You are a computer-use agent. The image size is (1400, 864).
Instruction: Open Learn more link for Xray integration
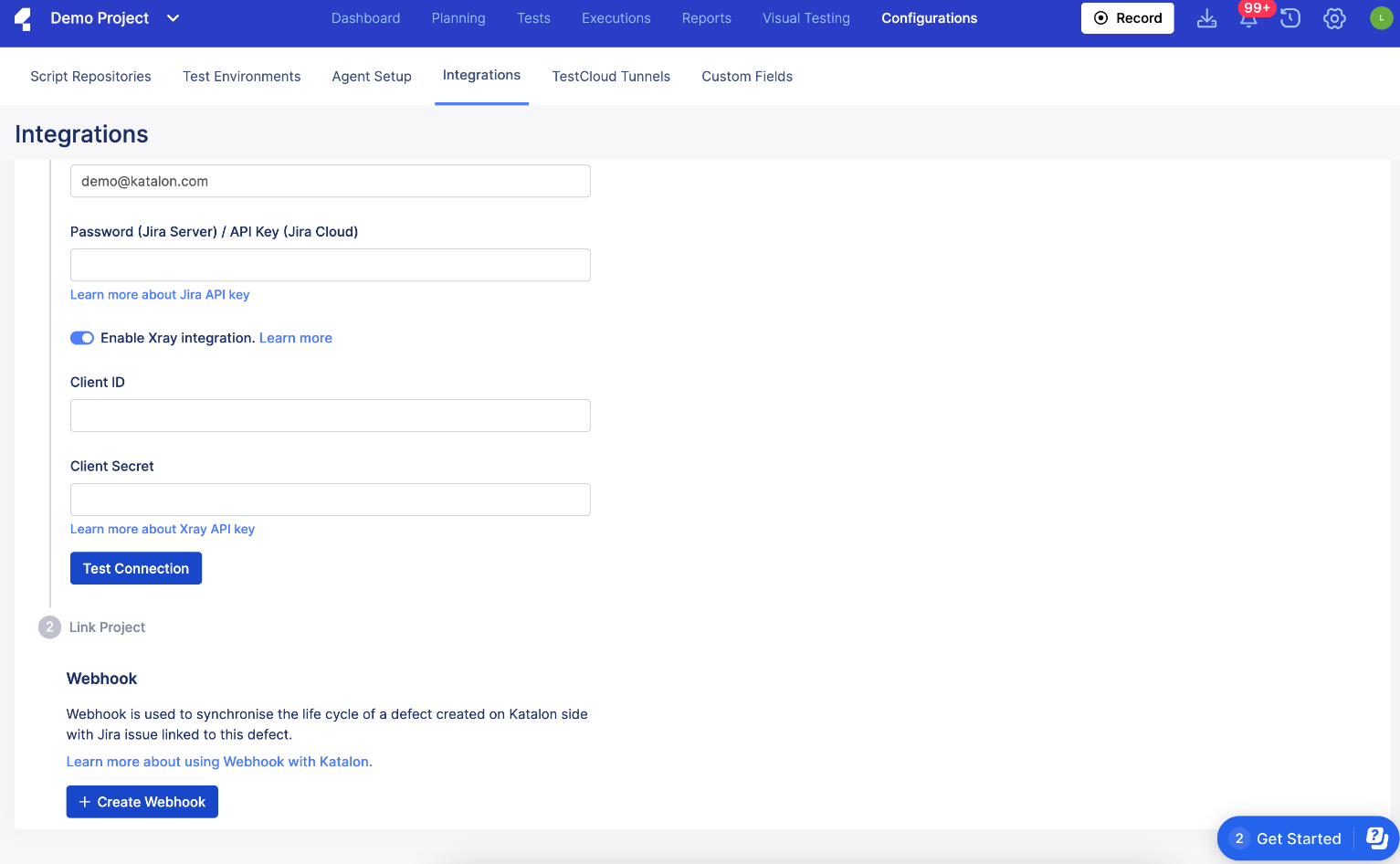click(x=296, y=338)
